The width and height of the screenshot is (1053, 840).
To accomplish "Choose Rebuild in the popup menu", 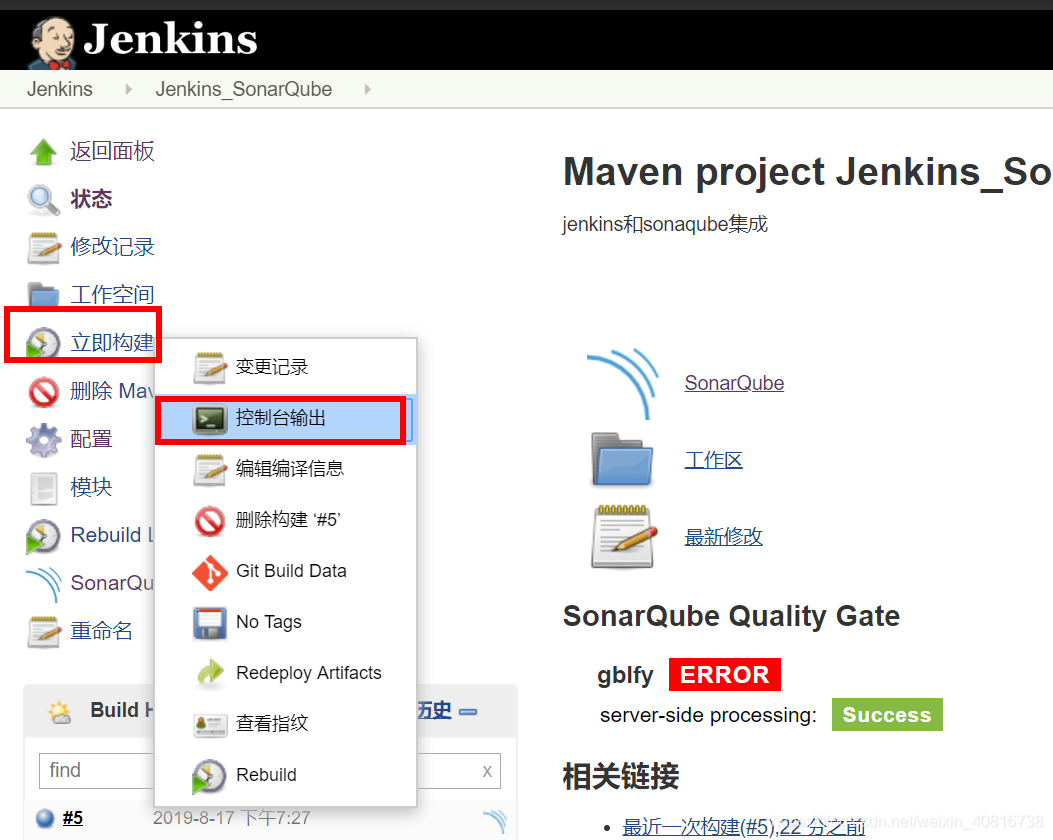I will (x=267, y=775).
